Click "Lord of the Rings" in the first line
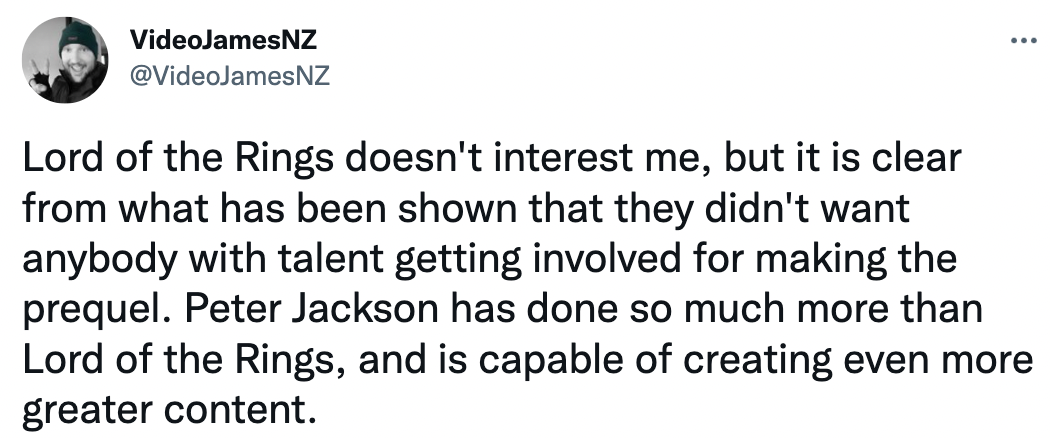This screenshot has width=1050, height=438. (178, 158)
